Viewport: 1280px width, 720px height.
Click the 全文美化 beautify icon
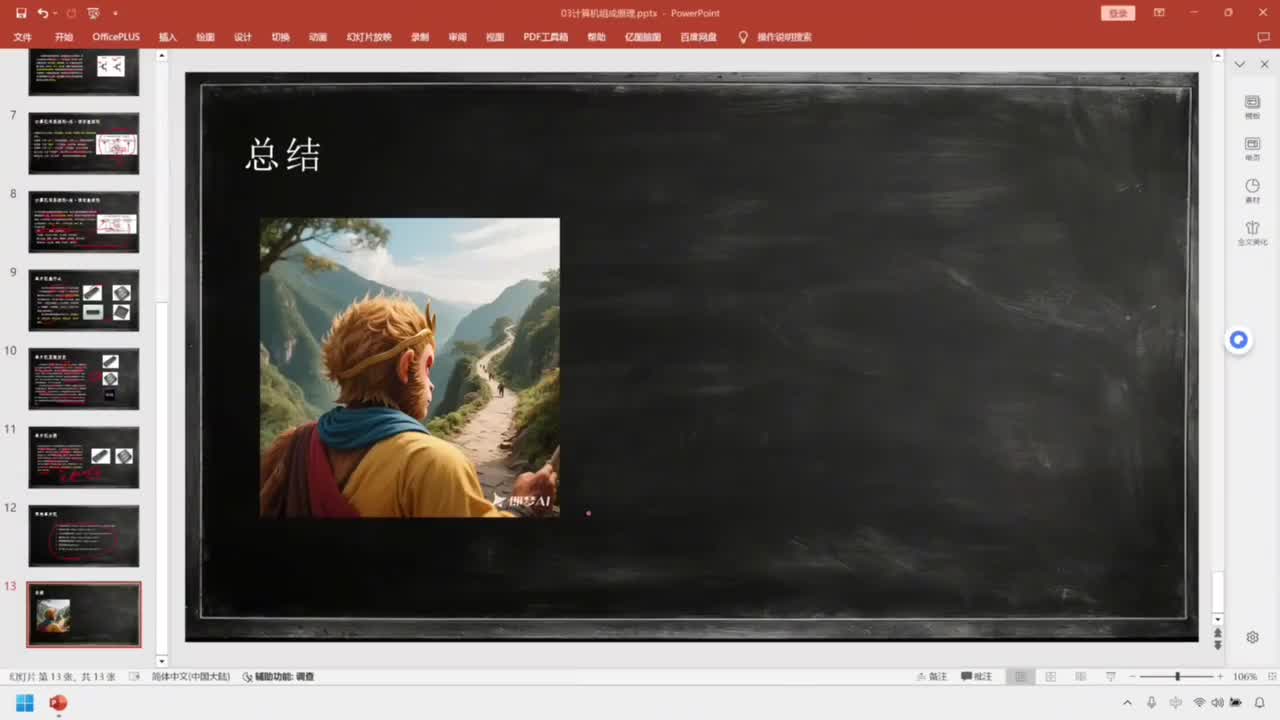tap(1252, 233)
